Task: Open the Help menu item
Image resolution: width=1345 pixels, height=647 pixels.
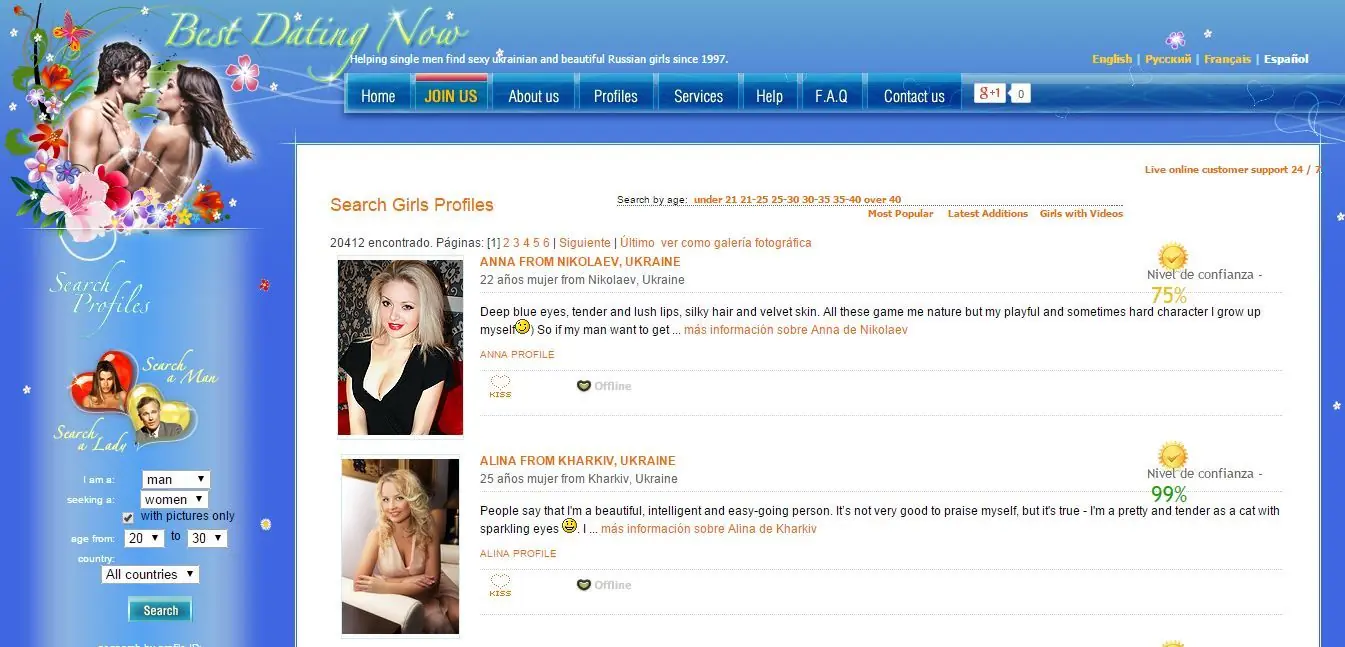Action: click(769, 96)
